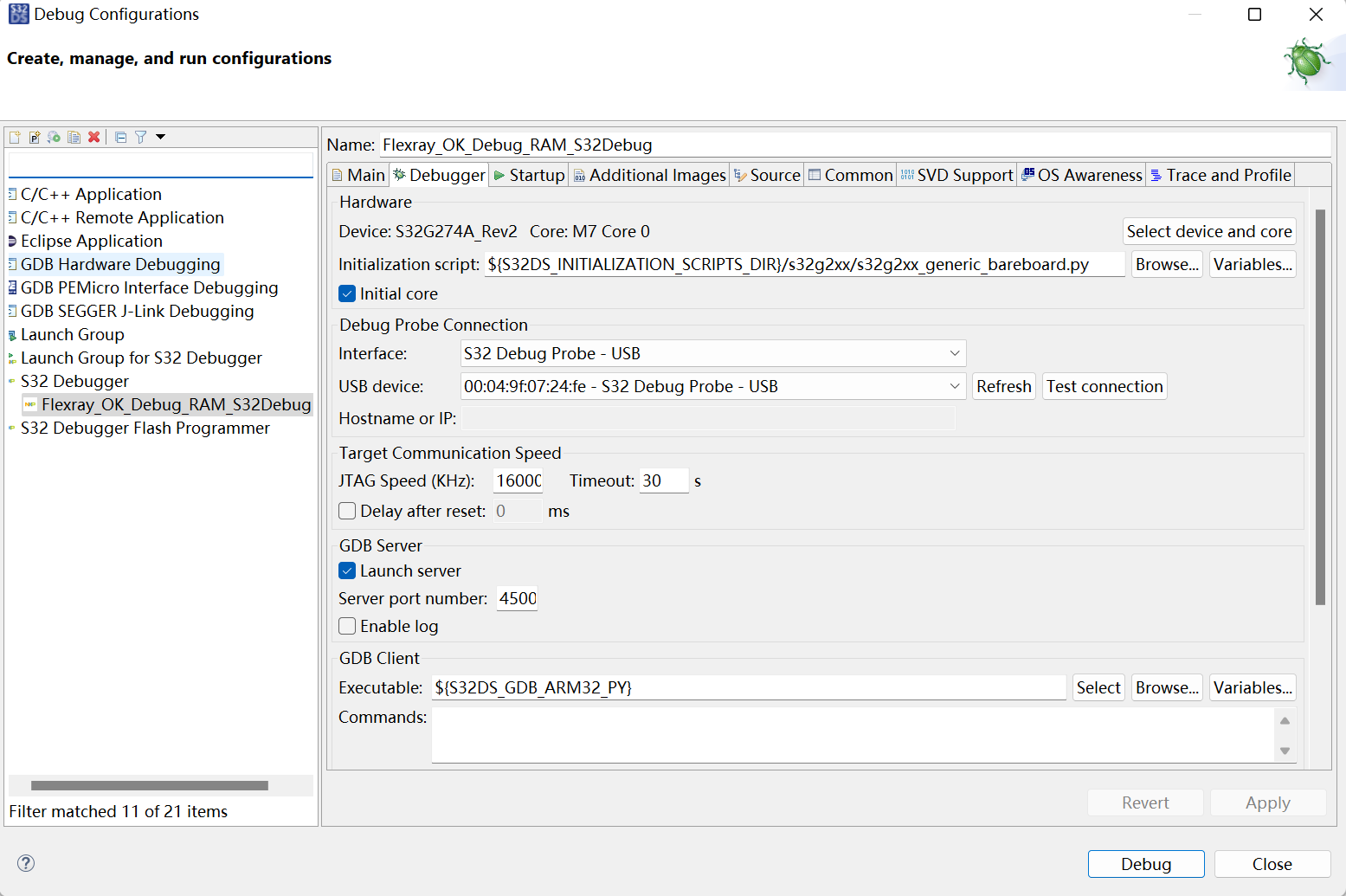
Task: Open the Common tab
Action: 850,175
